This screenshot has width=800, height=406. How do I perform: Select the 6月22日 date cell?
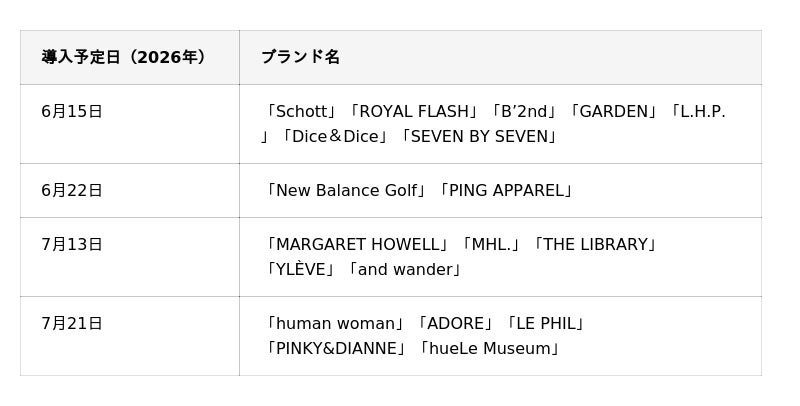[x=130, y=191]
